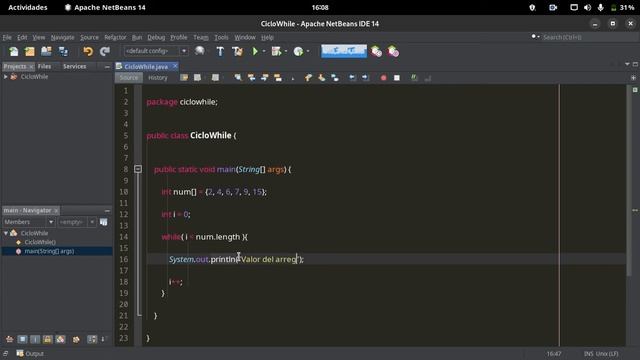Click the editor vertical scrollbar

(629, 180)
